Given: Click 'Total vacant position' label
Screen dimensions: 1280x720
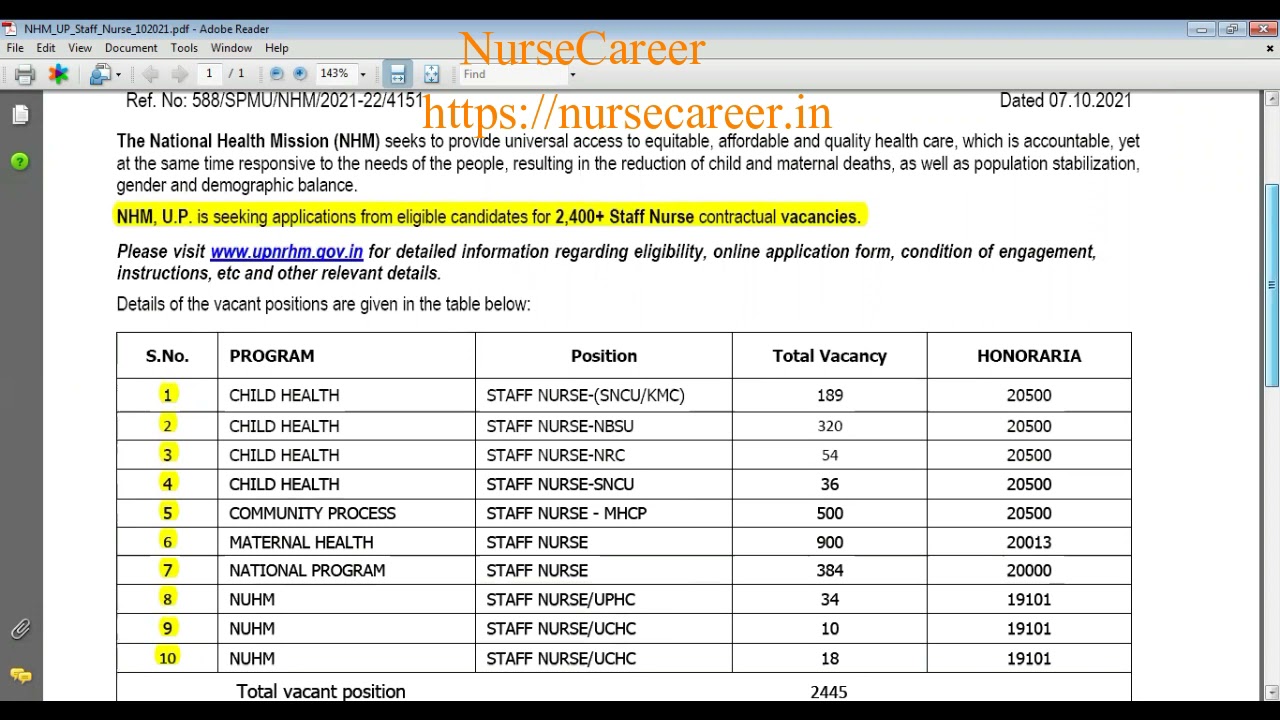Looking at the screenshot, I should [x=321, y=692].
